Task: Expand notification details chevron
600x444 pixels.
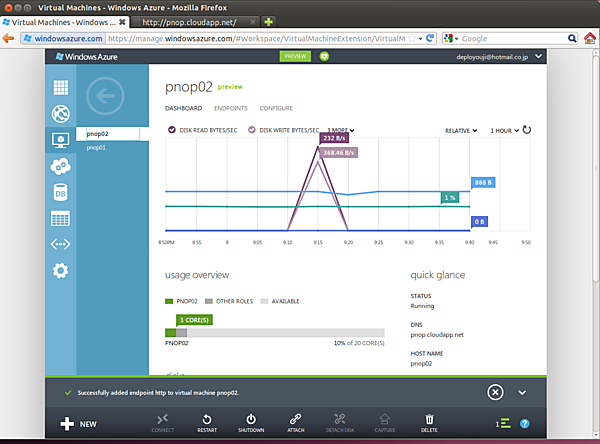Action: [x=522, y=393]
